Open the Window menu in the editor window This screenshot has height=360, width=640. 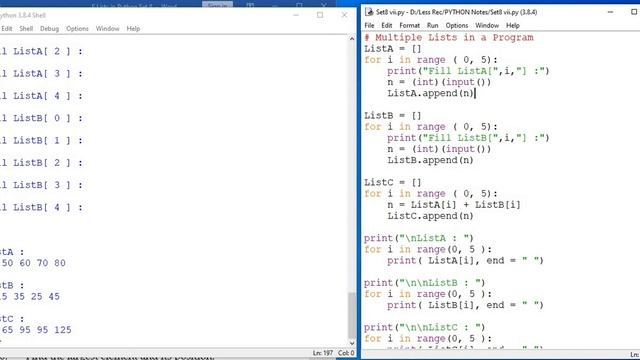pos(487,25)
